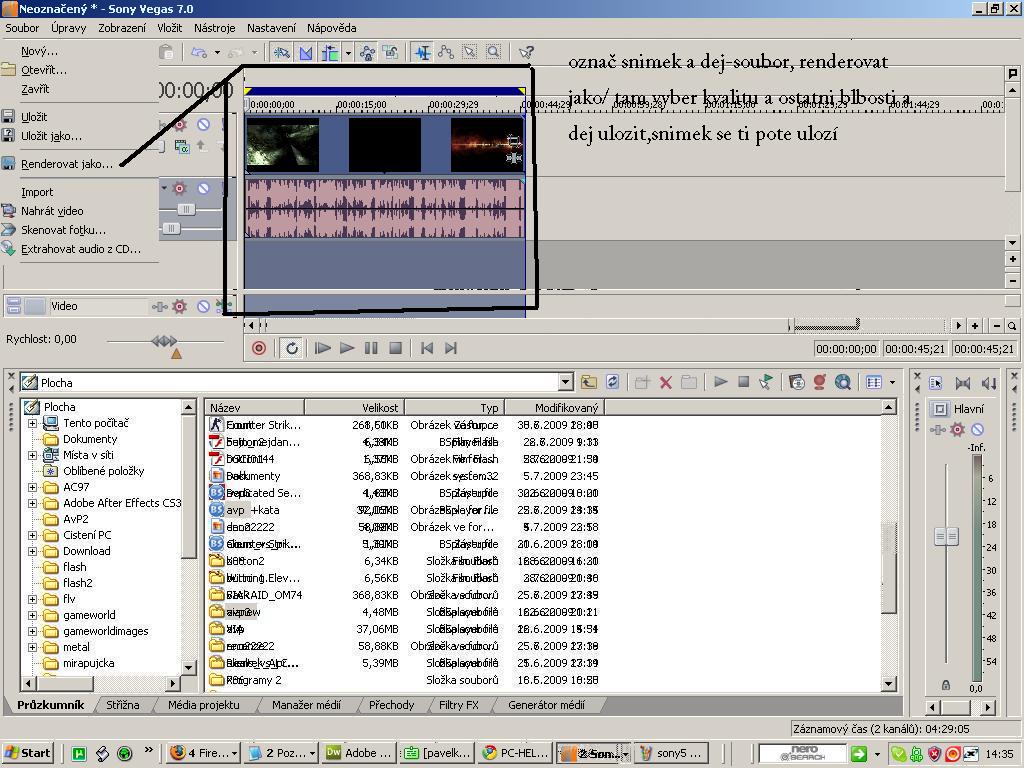The width and height of the screenshot is (1024, 768).
Task: Click the red X delete icon in Explorer
Action: click(665, 382)
